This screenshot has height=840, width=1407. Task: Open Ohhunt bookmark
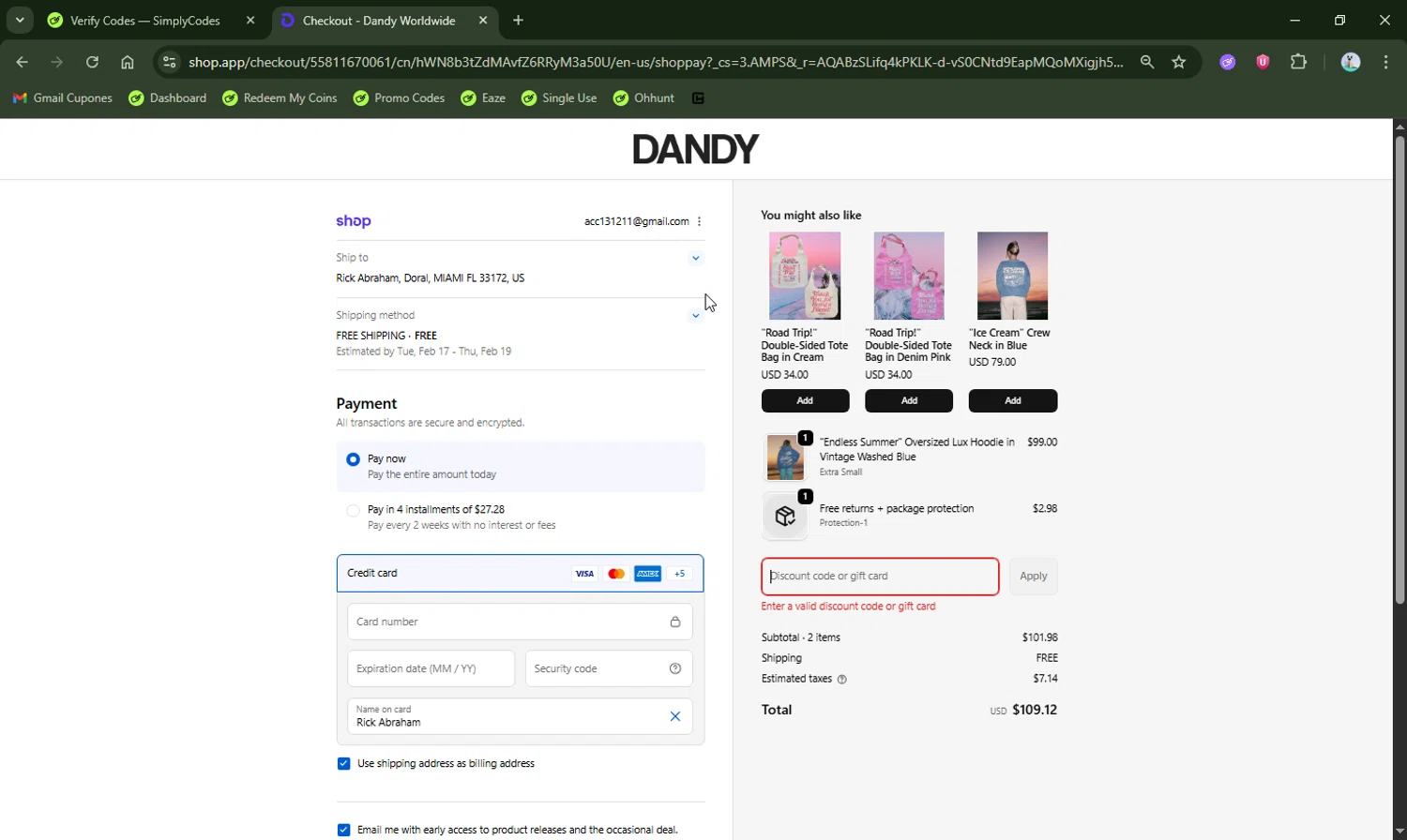coord(643,98)
